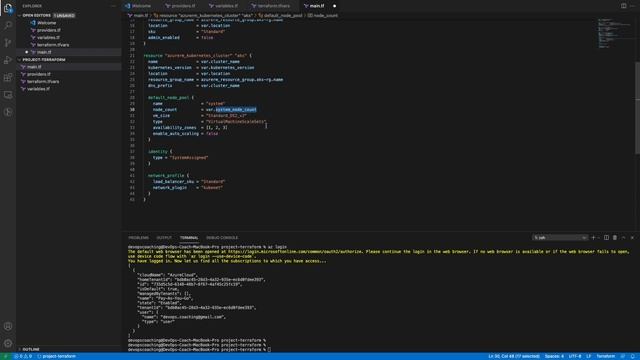
Task: Click the line and column status indicator
Action: 514,356
